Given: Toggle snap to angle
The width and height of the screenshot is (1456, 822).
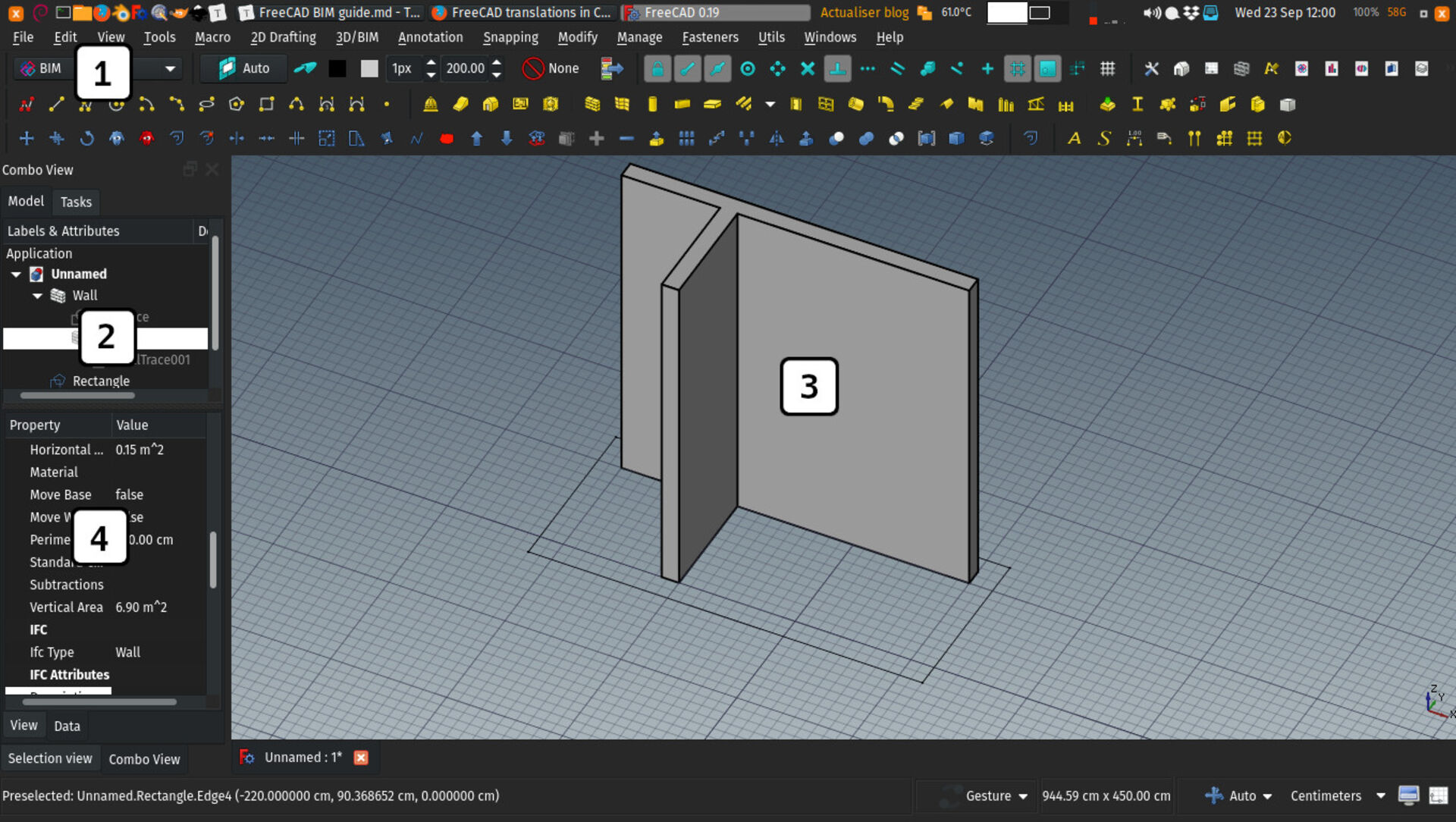Looking at the screenshot, I should click(x=778, y=69).
